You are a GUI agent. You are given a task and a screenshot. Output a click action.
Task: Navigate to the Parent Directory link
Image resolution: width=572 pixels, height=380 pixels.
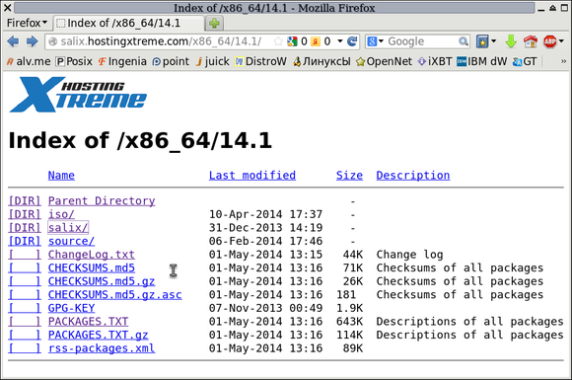tap(101, 201)
